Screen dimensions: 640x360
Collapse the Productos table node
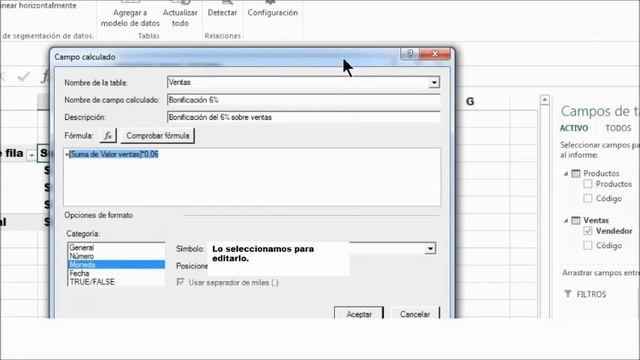(566, 174)
